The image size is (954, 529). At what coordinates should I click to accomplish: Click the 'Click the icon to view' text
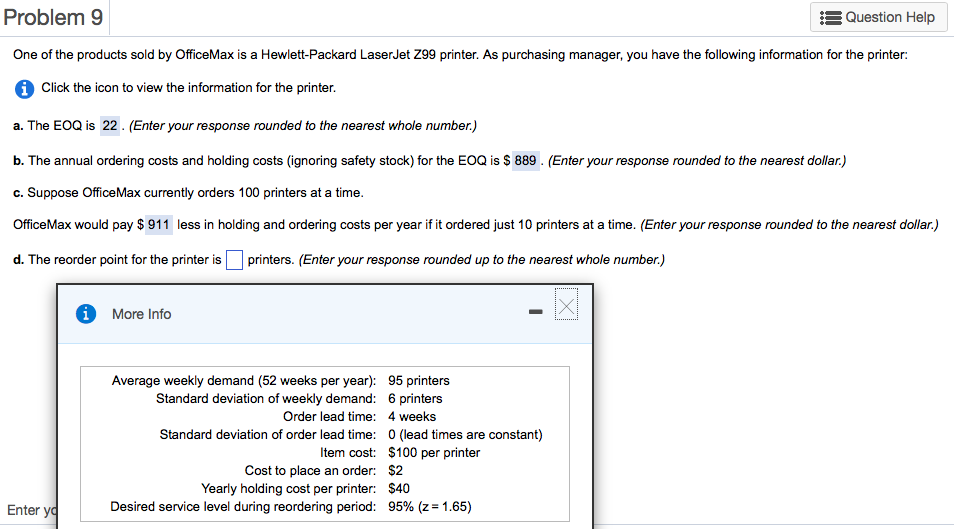[189, 88]
